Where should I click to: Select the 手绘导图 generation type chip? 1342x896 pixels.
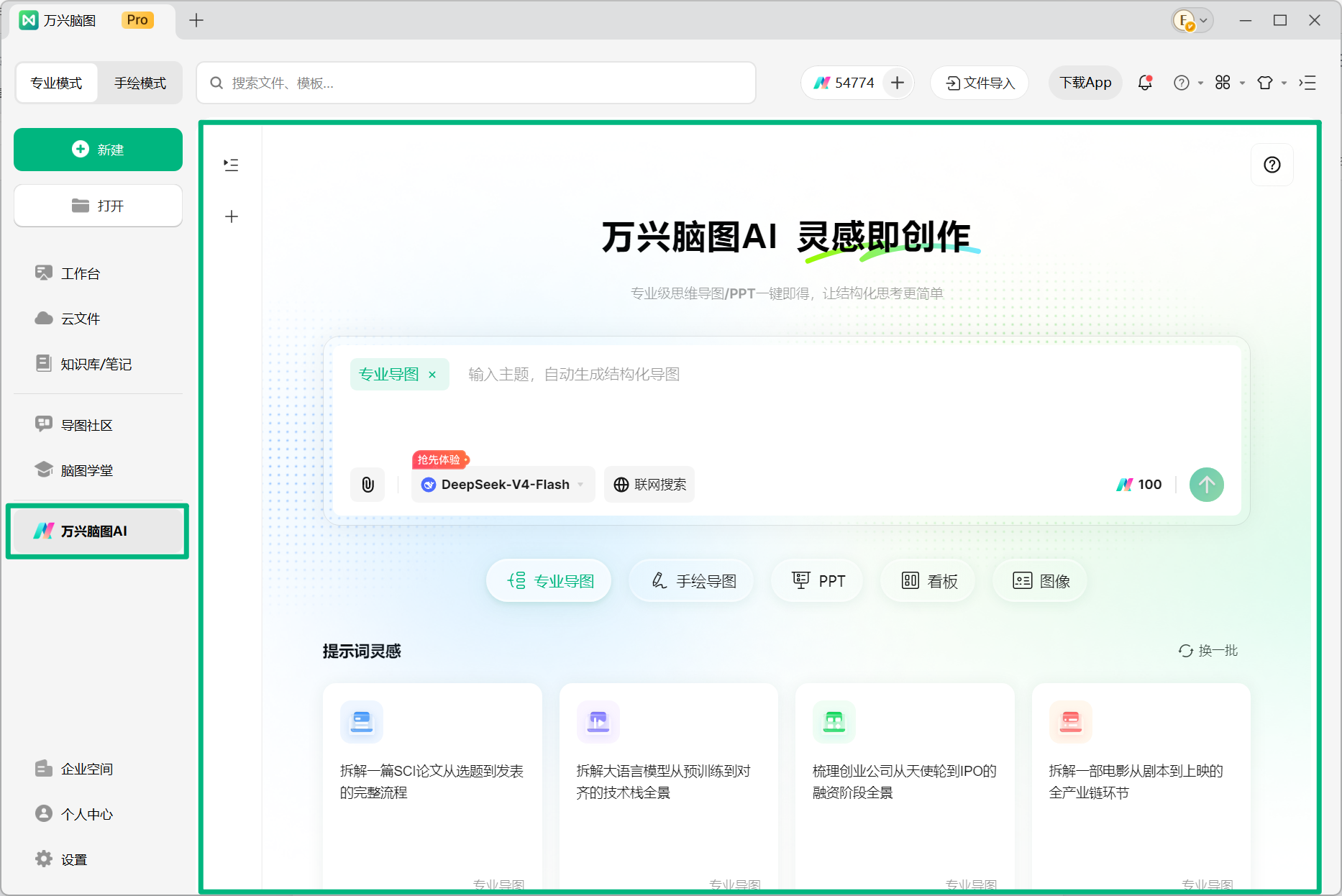pos(691,581)
